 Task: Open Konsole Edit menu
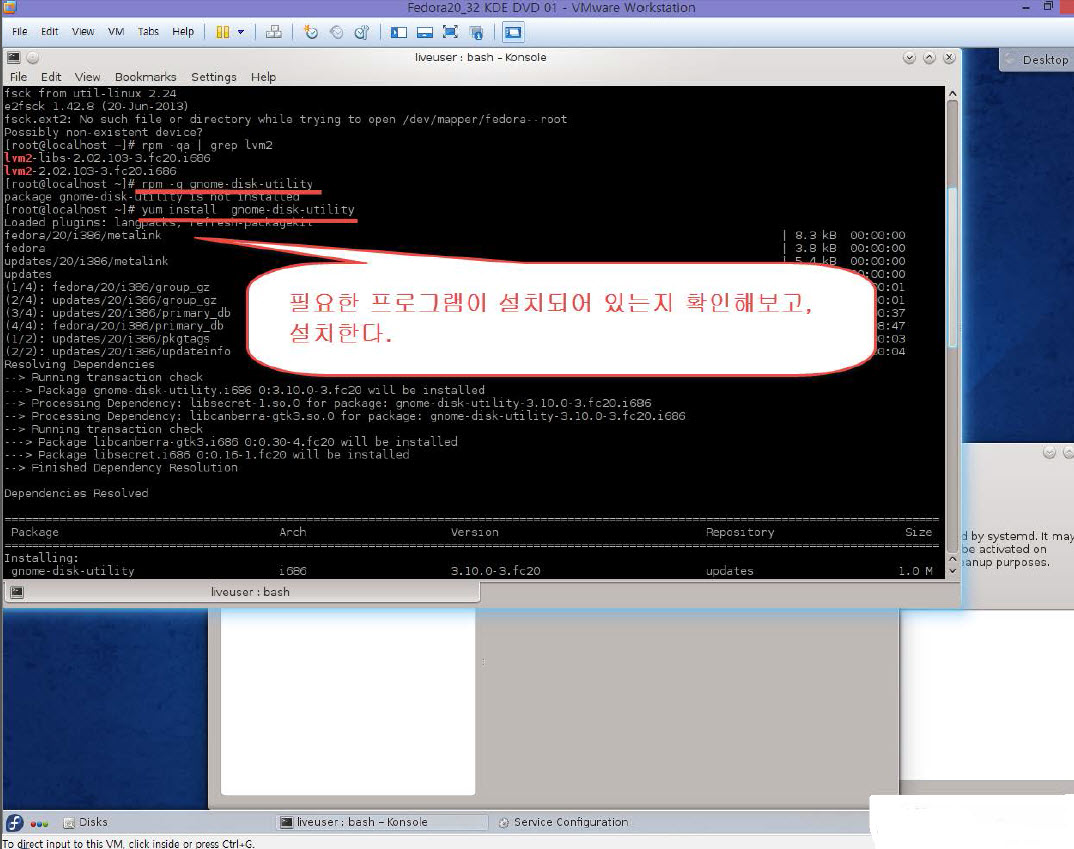[51, 77]
